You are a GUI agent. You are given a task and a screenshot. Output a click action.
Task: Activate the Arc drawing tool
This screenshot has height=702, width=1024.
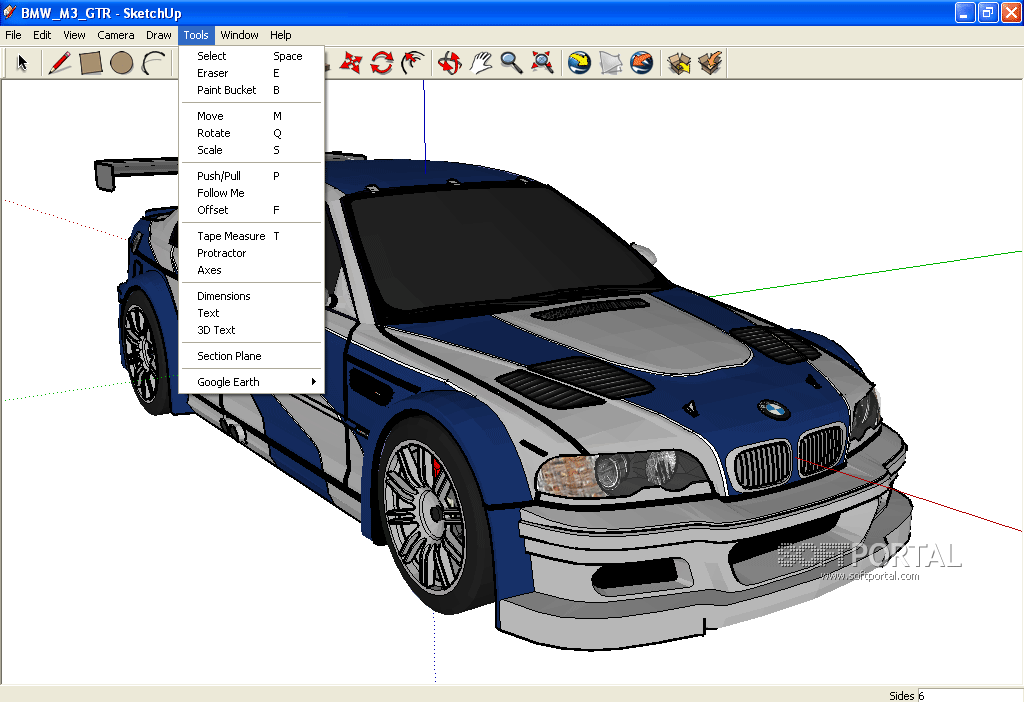tap(153, 63)
